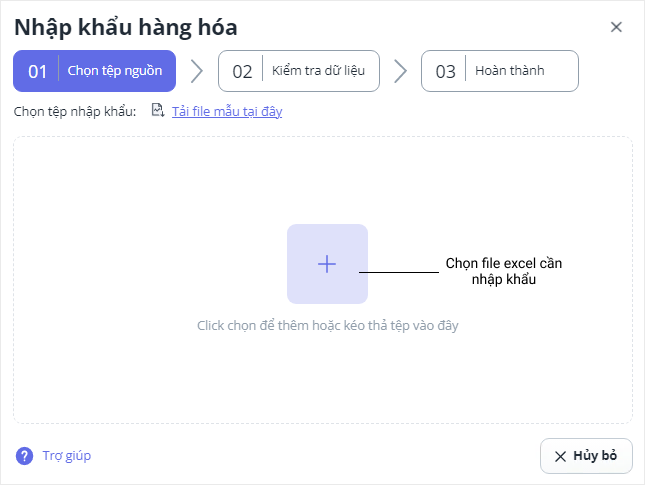Click the "Nhập khẩu hàng hóa" dialog title
This screenshot has height=485, width=645.
pos(126,27)
